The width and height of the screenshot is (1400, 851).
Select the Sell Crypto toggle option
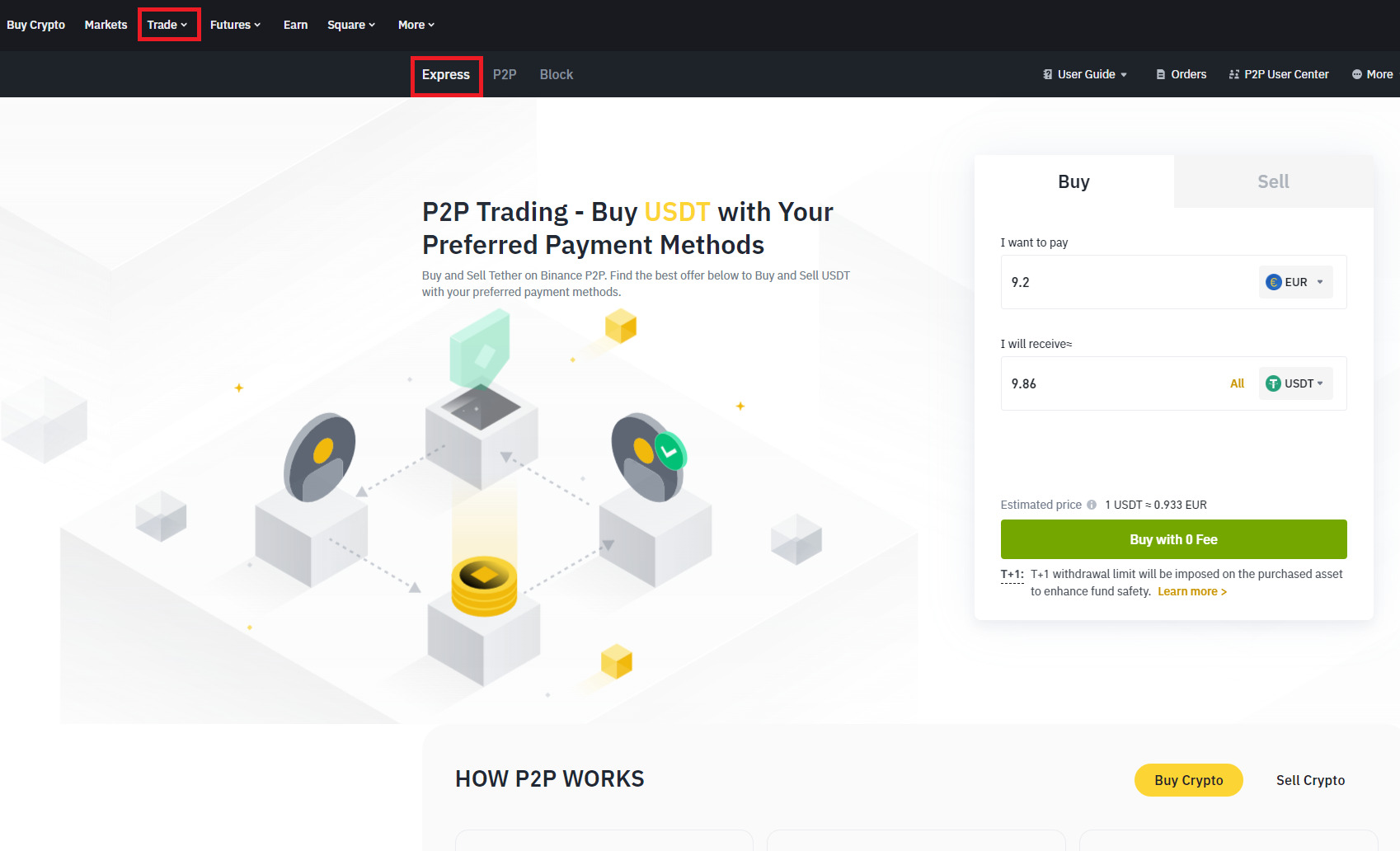tap(1311, 780)
